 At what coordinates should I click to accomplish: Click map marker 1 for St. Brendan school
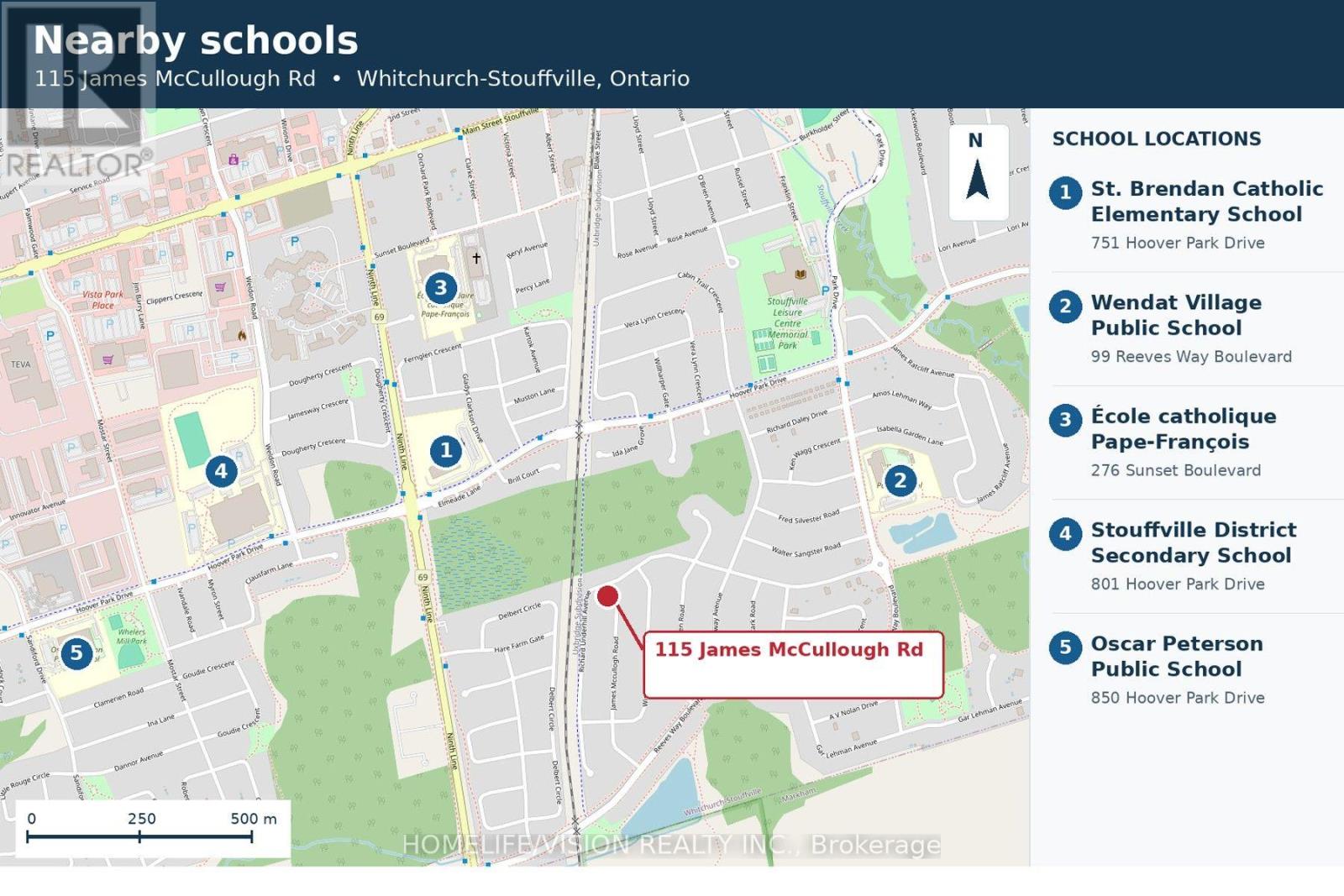446,451
